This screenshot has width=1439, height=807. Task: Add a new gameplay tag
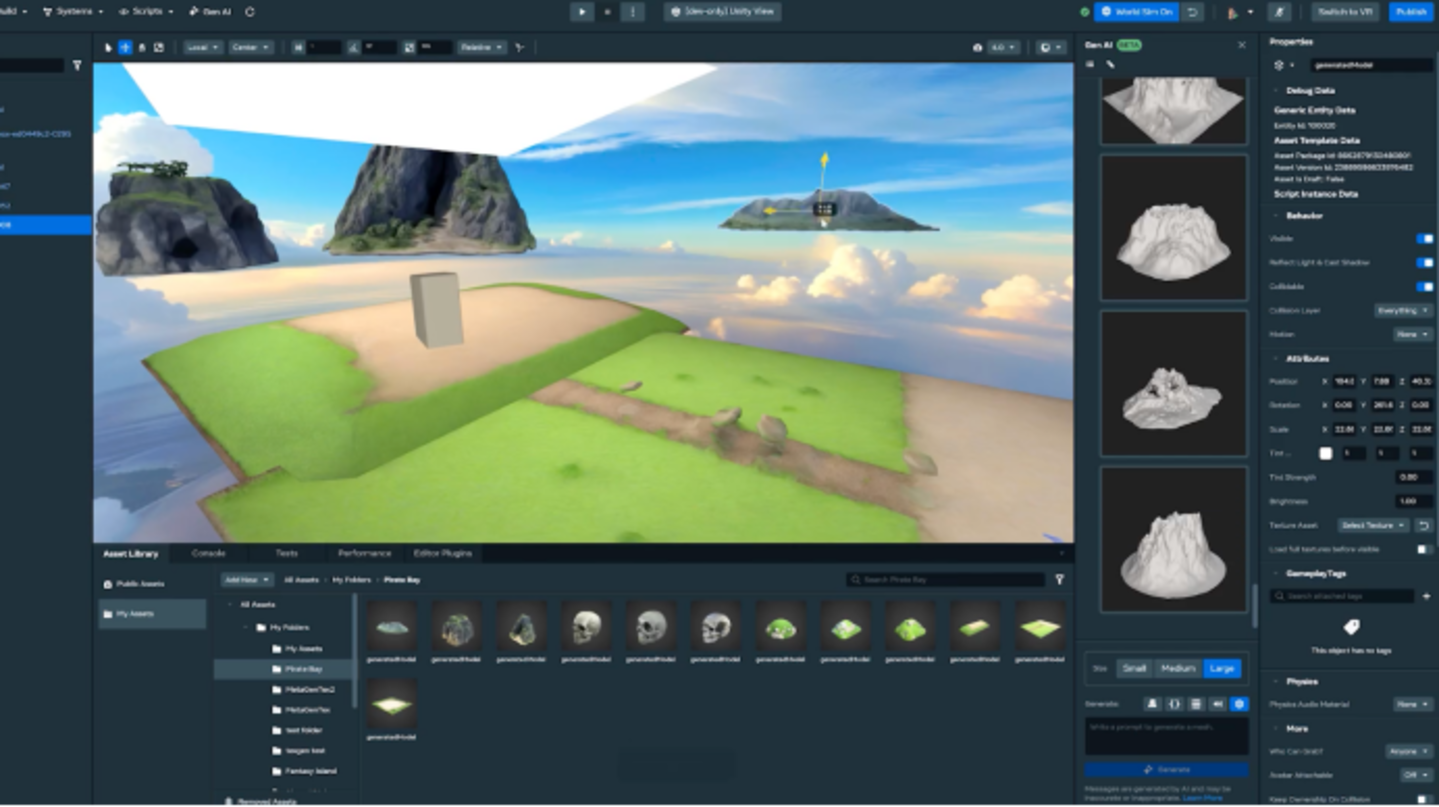click(1426, 596)
